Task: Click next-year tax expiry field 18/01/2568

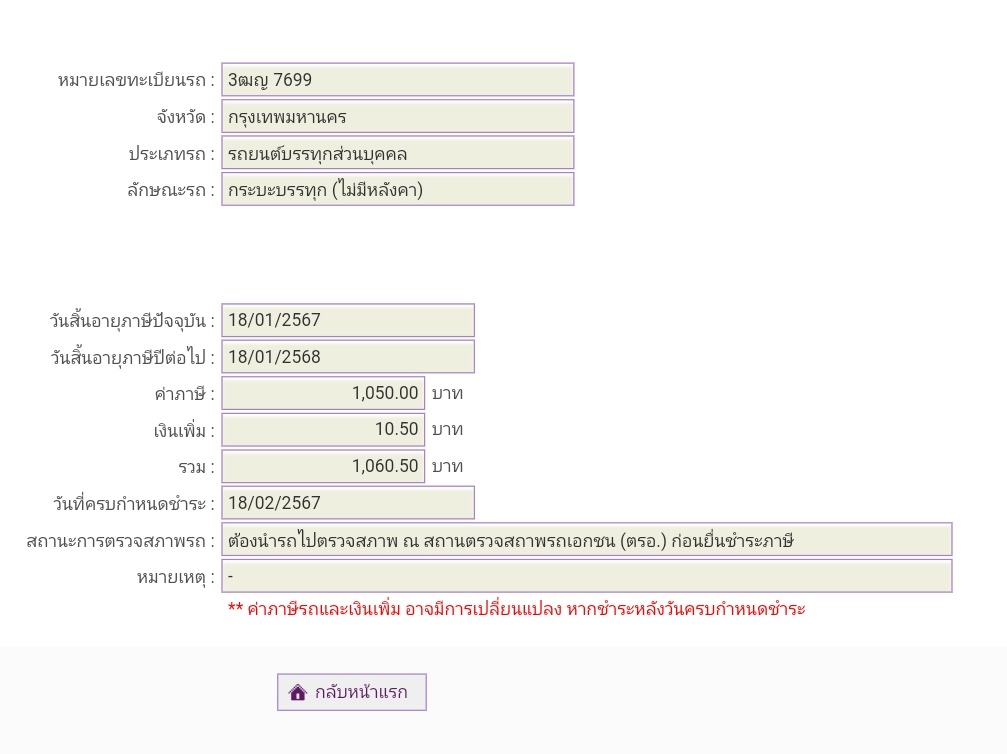Action: (348, 356)
